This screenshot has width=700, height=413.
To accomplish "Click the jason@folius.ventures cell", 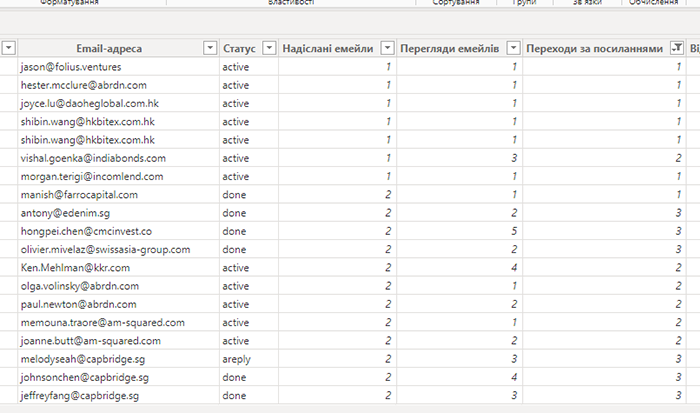I will [x=118, y=67].
